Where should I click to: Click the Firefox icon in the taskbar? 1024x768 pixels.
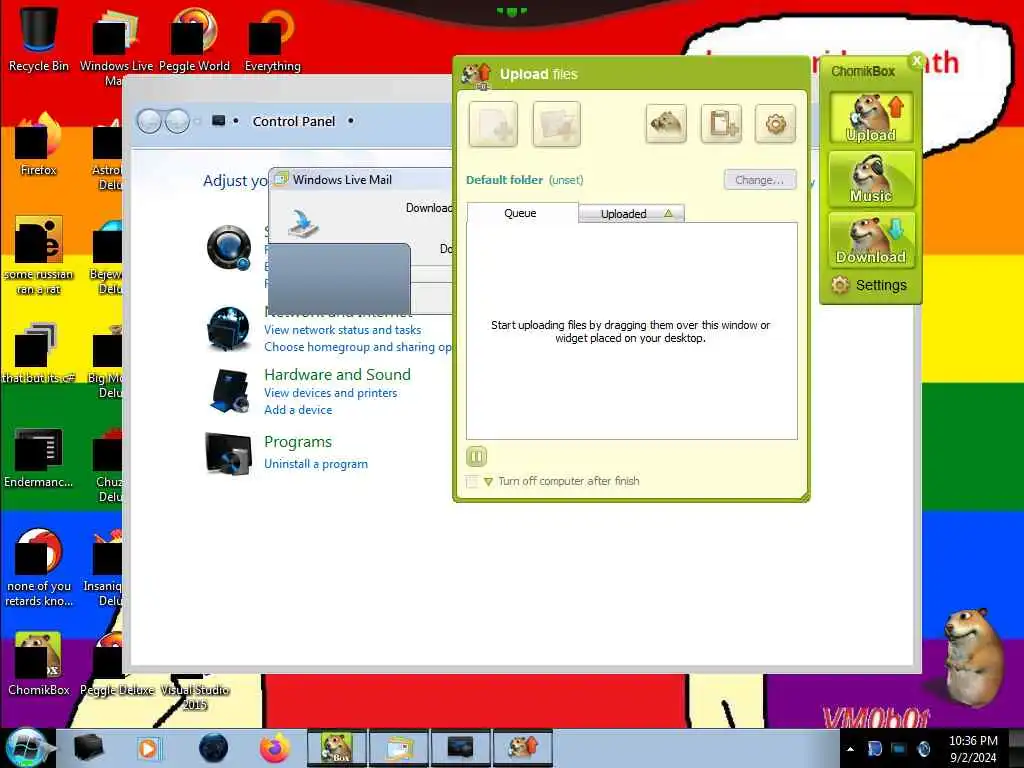(x=275, y=748)
